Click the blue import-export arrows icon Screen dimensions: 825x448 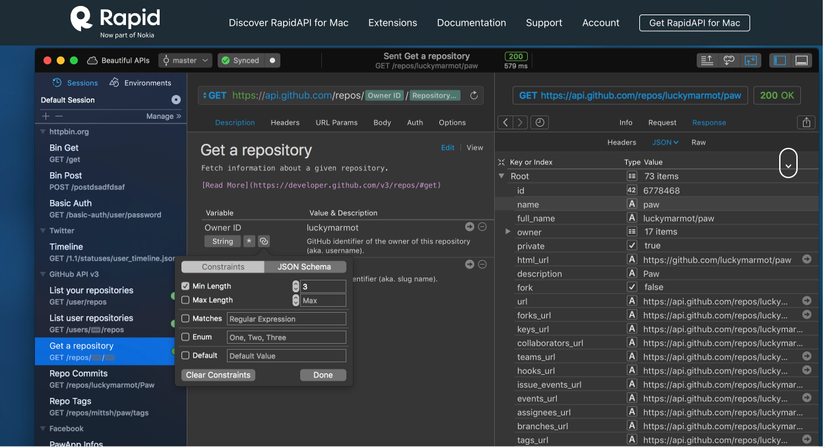pos(751,61)
